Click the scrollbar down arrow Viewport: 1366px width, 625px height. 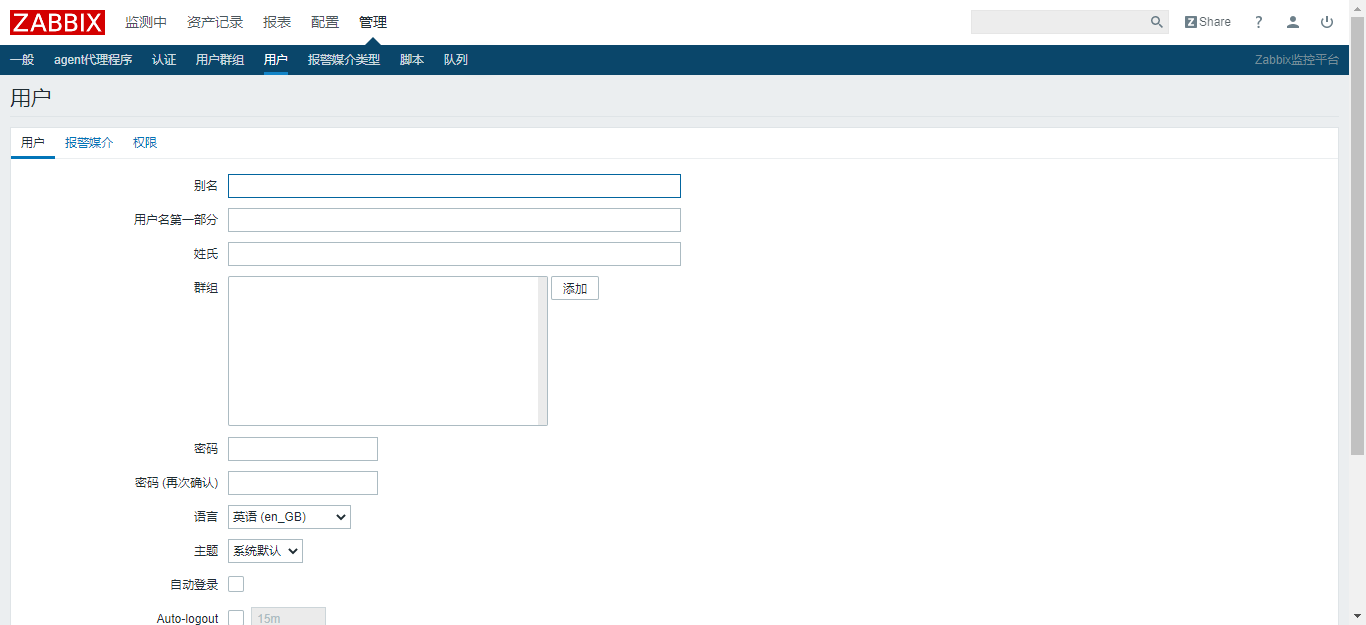1358,616
